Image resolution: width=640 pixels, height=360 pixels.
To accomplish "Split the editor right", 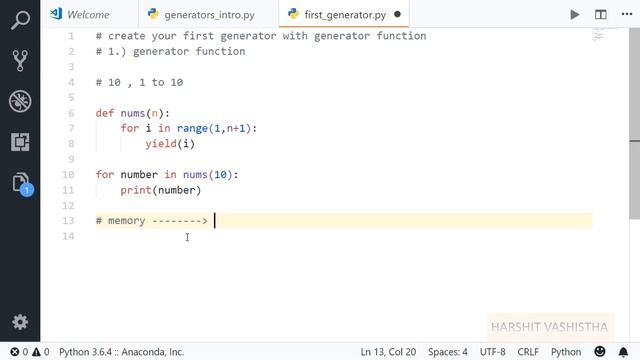I will click(x=600, y=15).
